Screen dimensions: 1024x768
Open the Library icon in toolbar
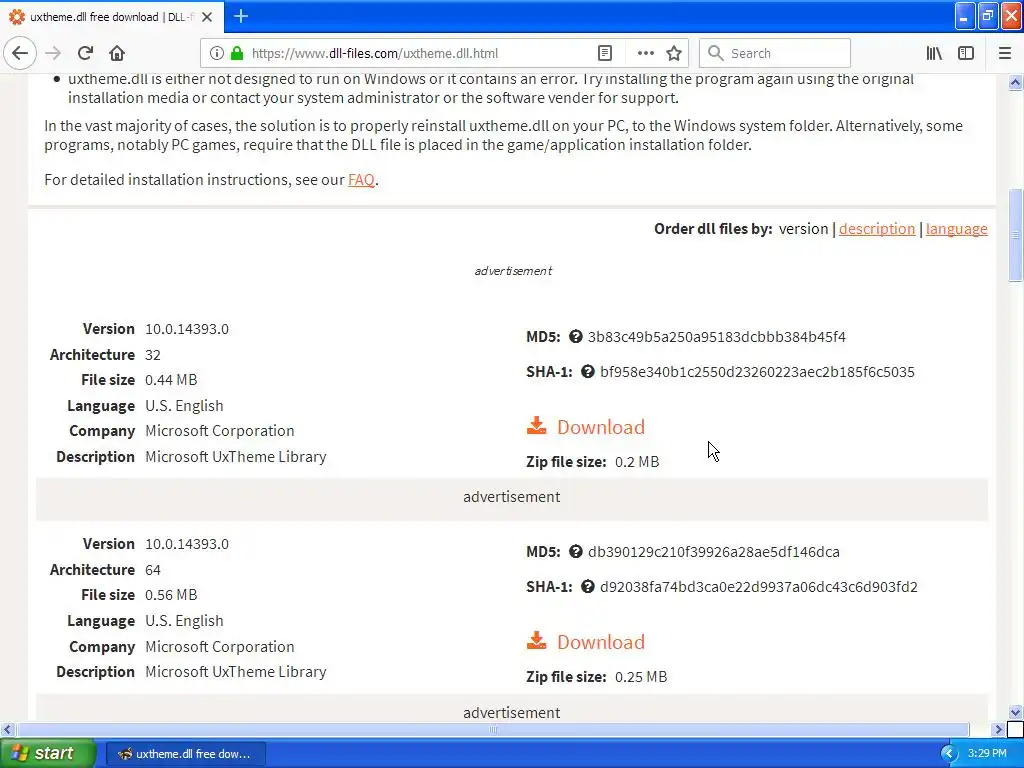point(934,53)
